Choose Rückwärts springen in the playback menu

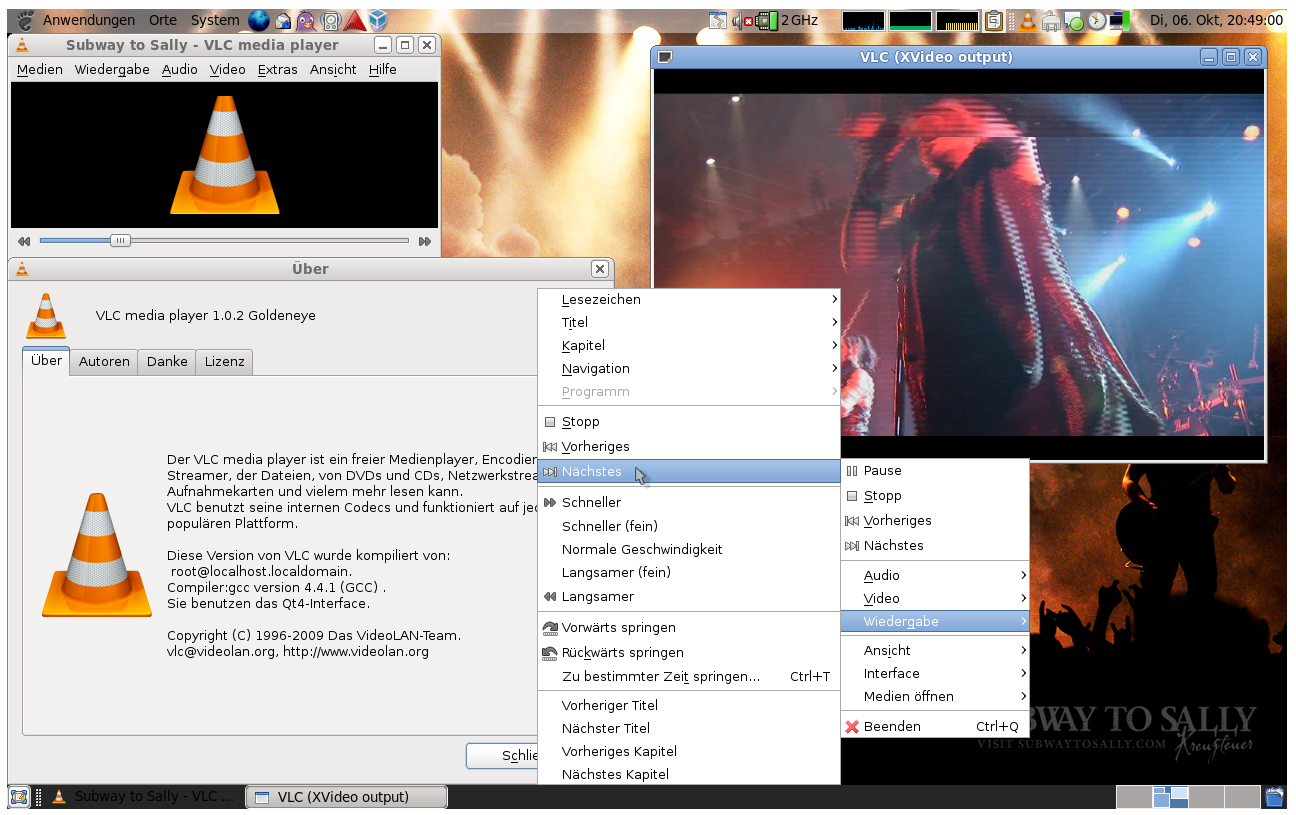622,653
